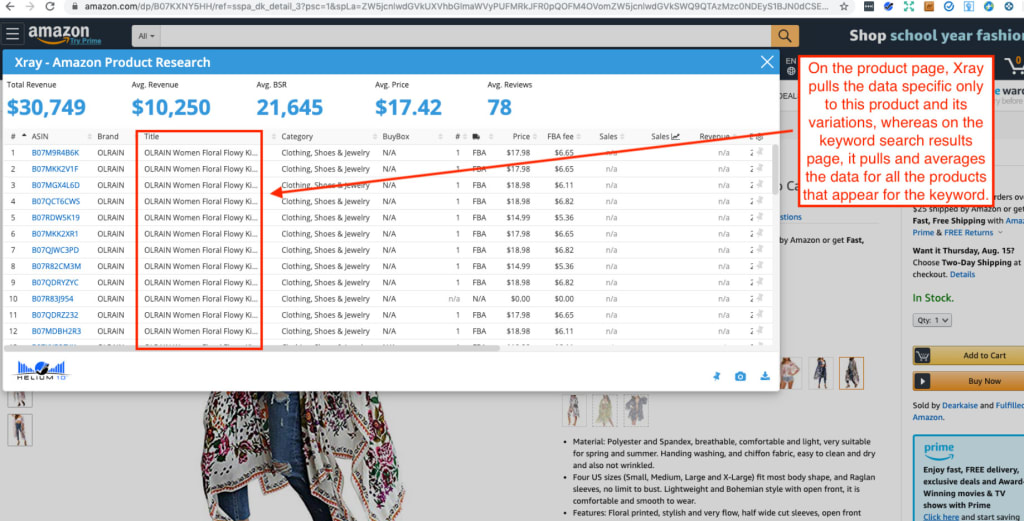The width and height of the screenshot is (1024, 521).
Task: Sort table by FBA fee column header
Action: [560, 136]
